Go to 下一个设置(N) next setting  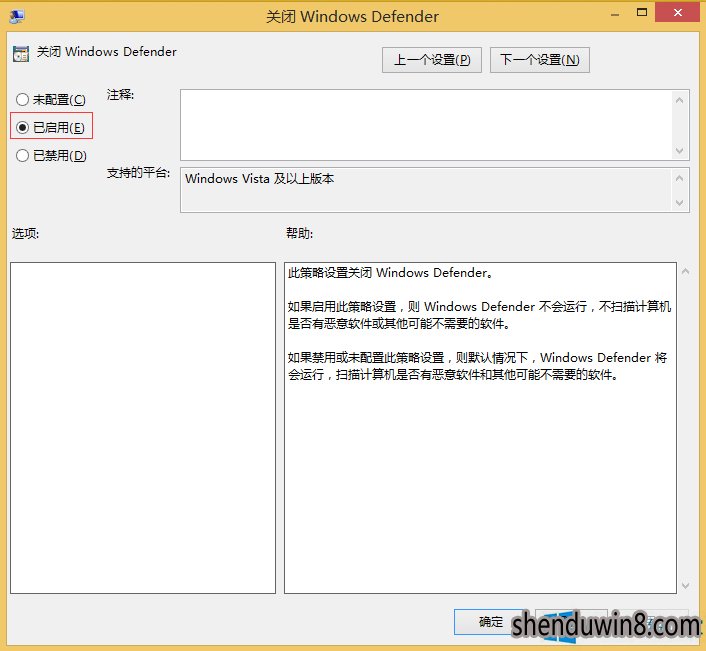(x=539, y=60)
